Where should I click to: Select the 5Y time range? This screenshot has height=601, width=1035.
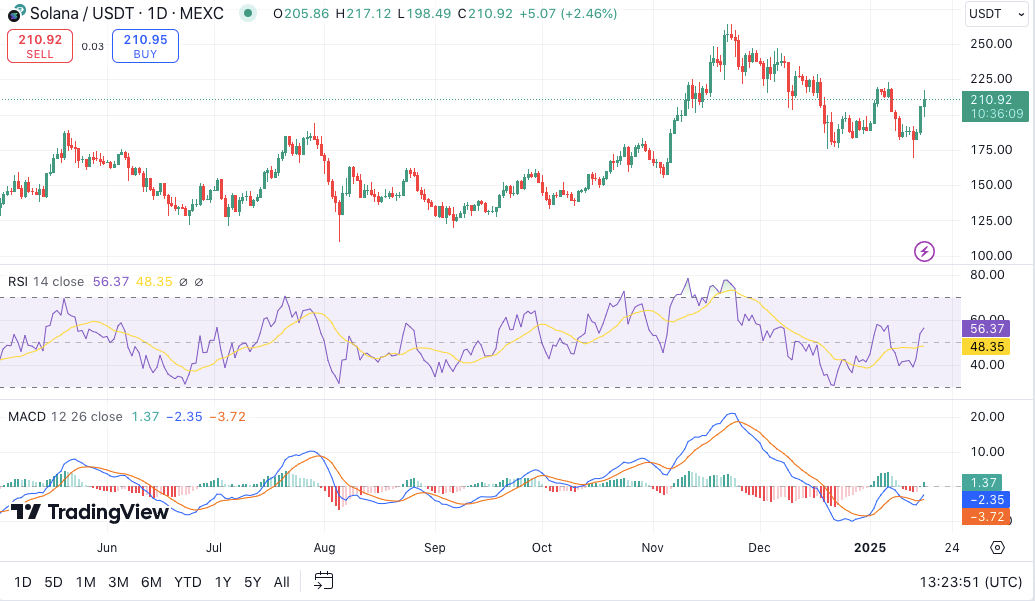tap(253, 582)
